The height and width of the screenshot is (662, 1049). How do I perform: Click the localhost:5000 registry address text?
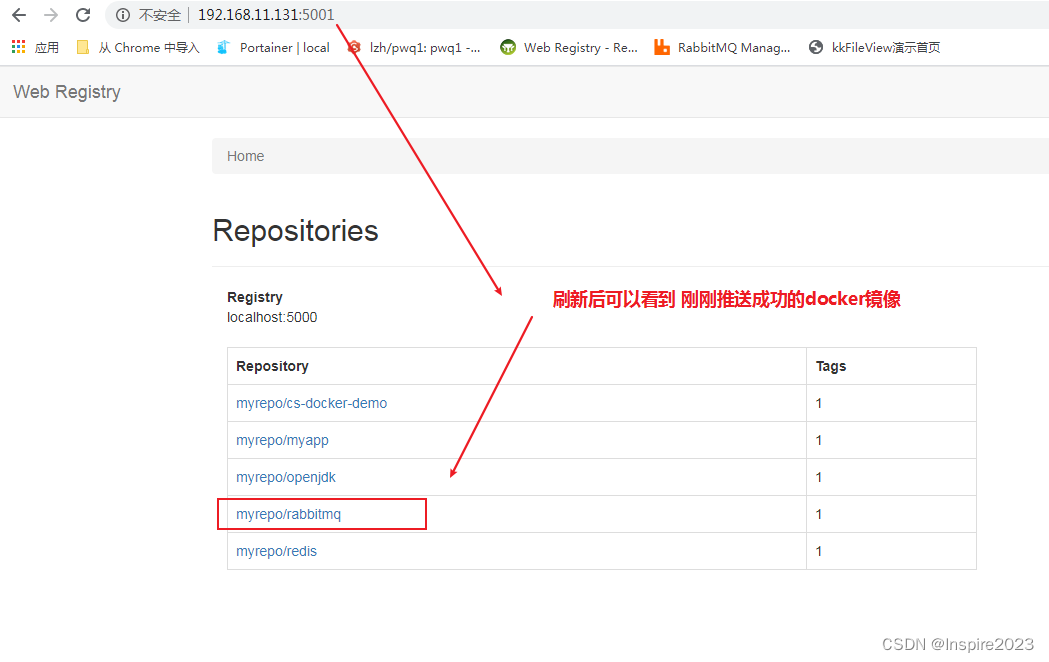[x=272, y=317]
